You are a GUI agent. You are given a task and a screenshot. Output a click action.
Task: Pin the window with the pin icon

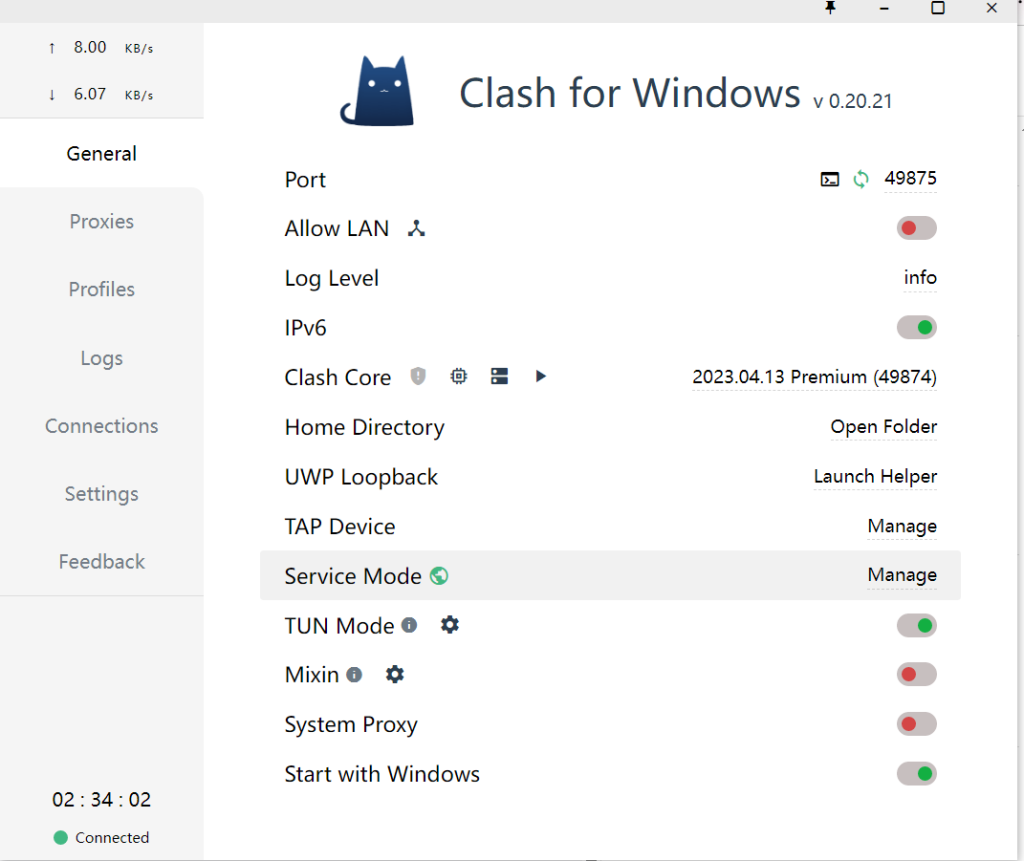pyautogui.click(x=830, y=8)
